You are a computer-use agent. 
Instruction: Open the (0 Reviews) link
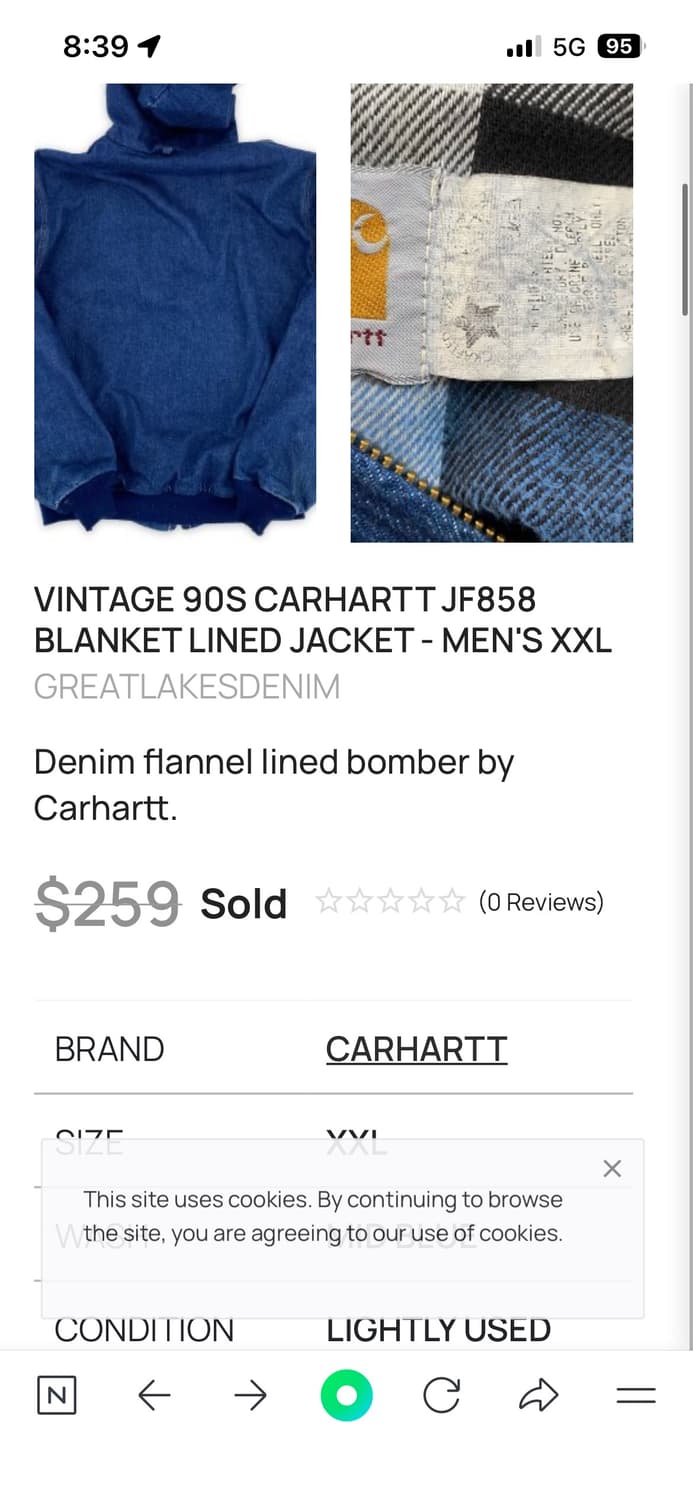coord(541,902)
